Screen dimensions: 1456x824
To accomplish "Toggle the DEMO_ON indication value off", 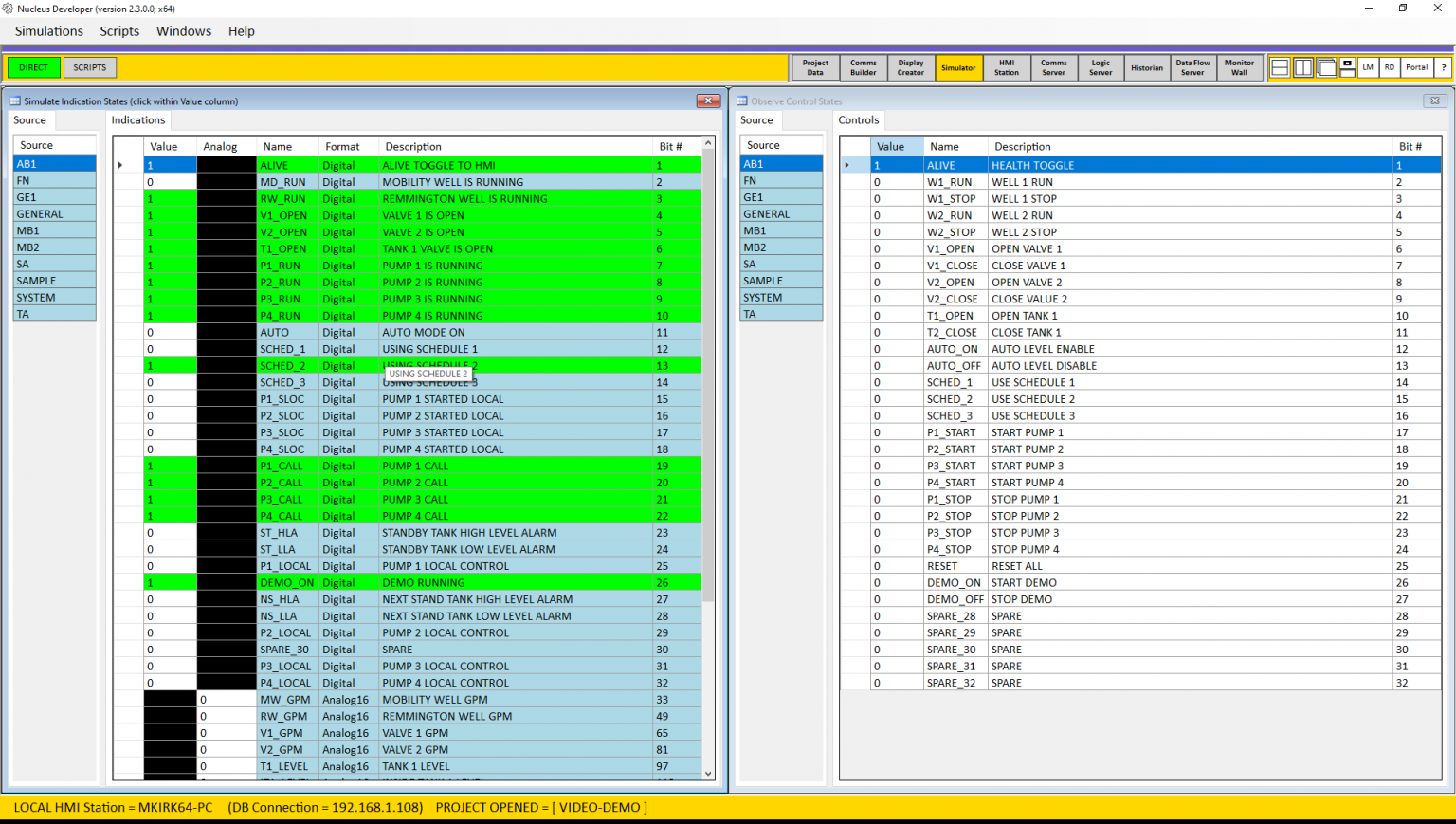I will tap(169, 582).
